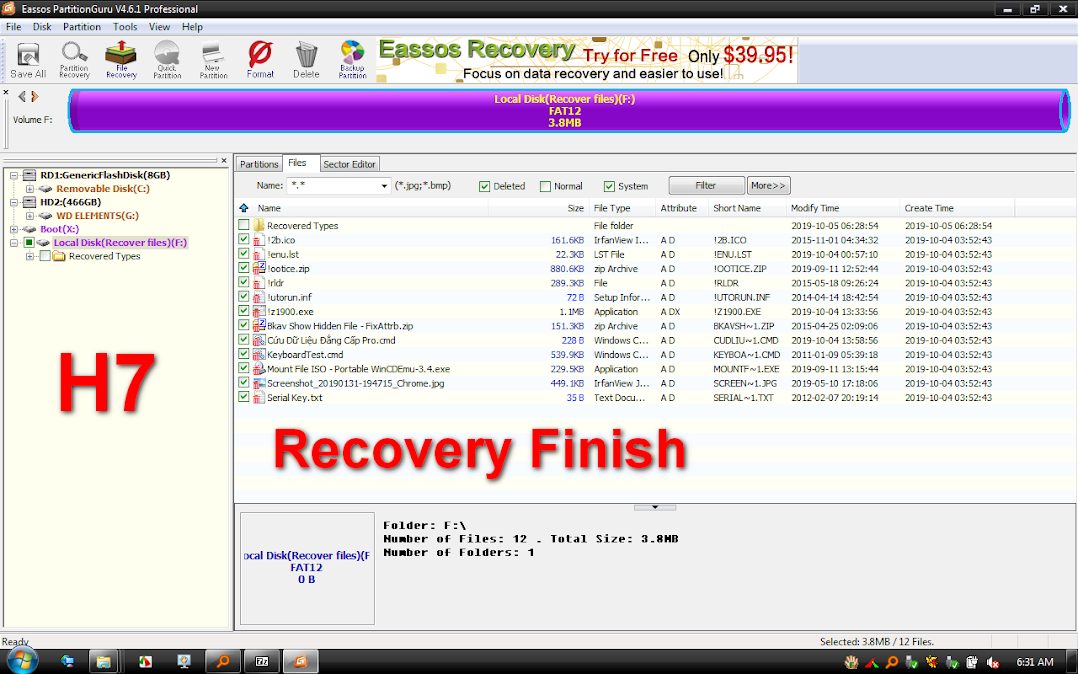
Task: Start Quick Partition from toolbar
Action: click(167, 60)
